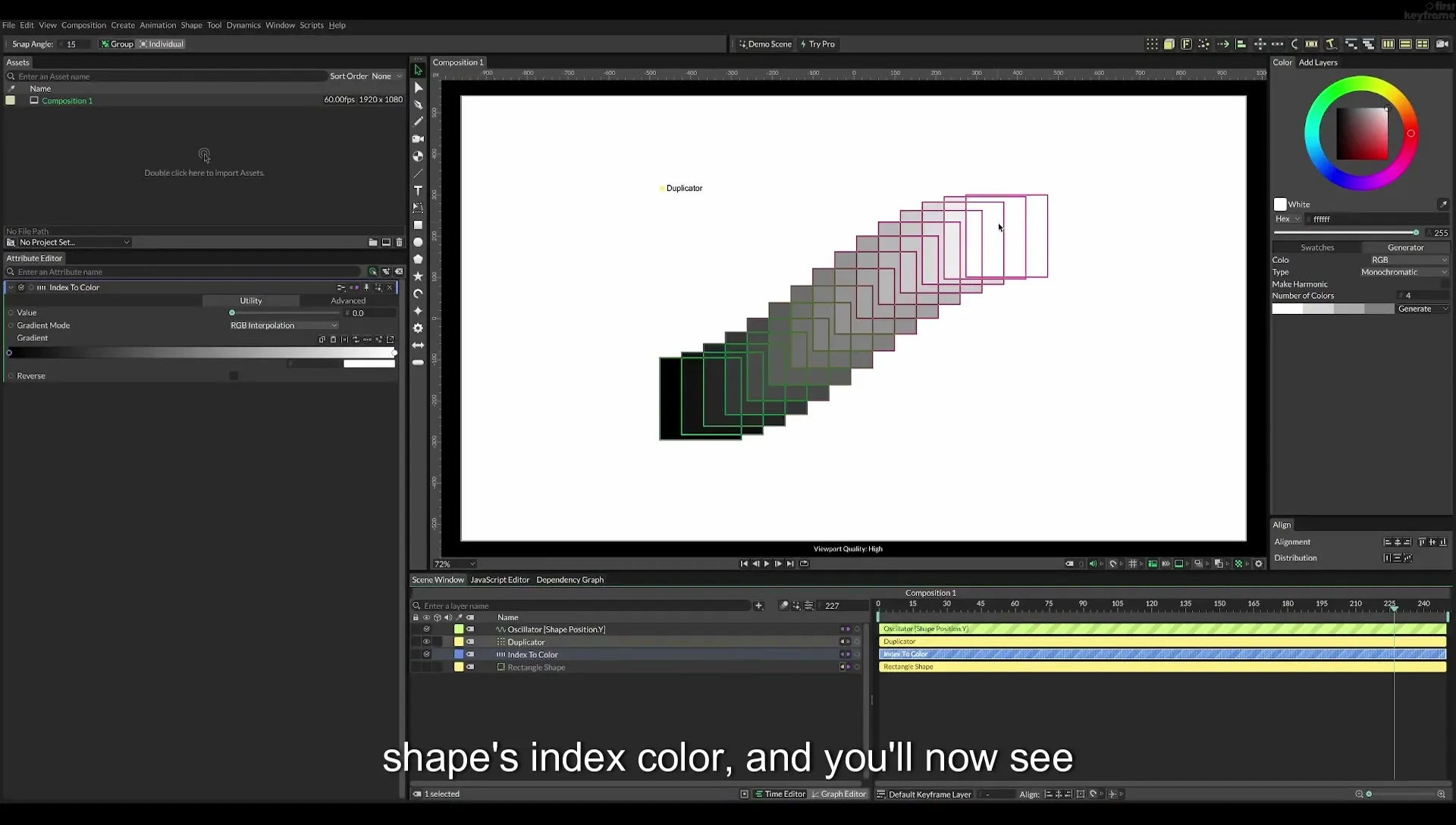
Task: Enable Individual snap mode
Action: (x=162, y=44)
